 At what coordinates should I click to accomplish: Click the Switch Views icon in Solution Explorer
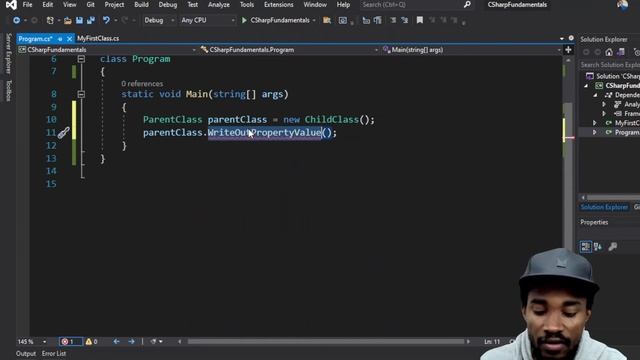[621, 52]
